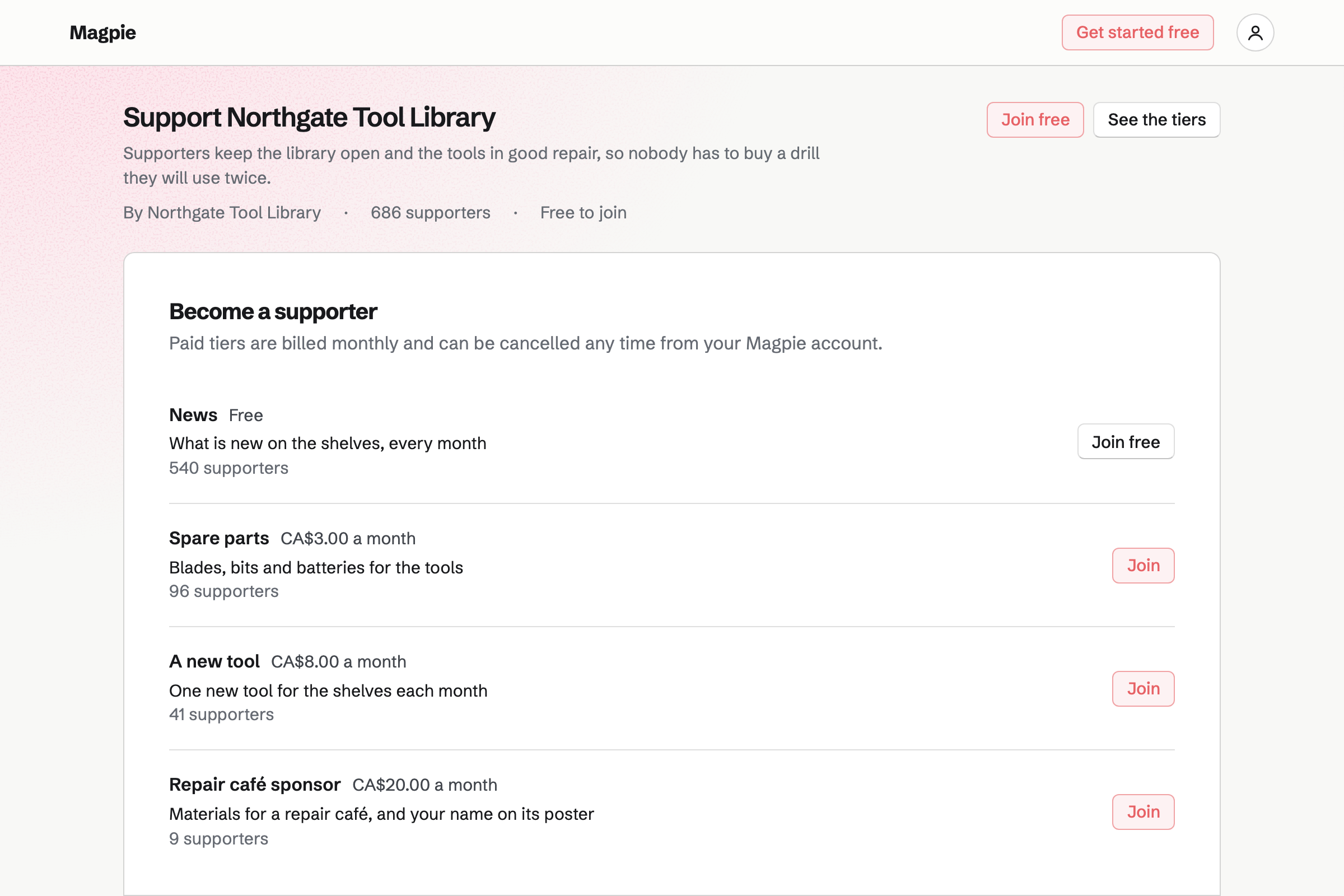Click Get started free button
The width and height of the screenshot is (1344, 896).
click(1137, 32)
